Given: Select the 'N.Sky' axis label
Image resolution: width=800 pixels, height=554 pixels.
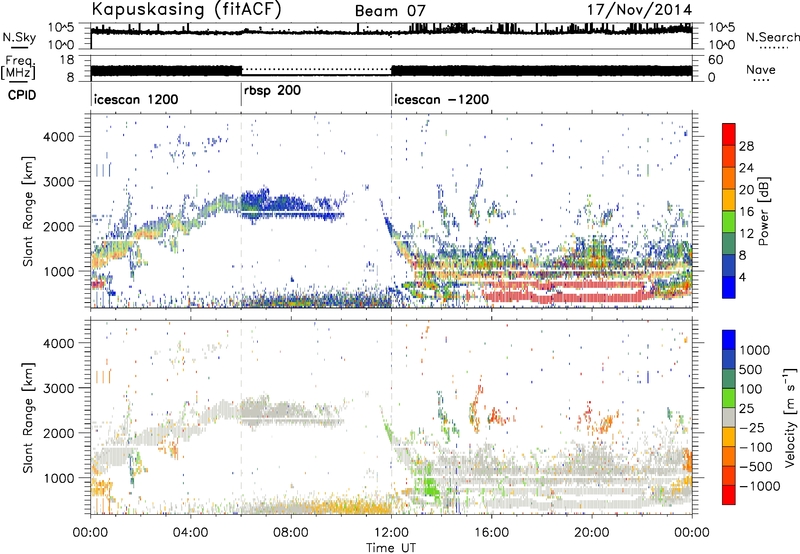Looking at the screenshot, I should pyautogui.click(x=19, y=37).
